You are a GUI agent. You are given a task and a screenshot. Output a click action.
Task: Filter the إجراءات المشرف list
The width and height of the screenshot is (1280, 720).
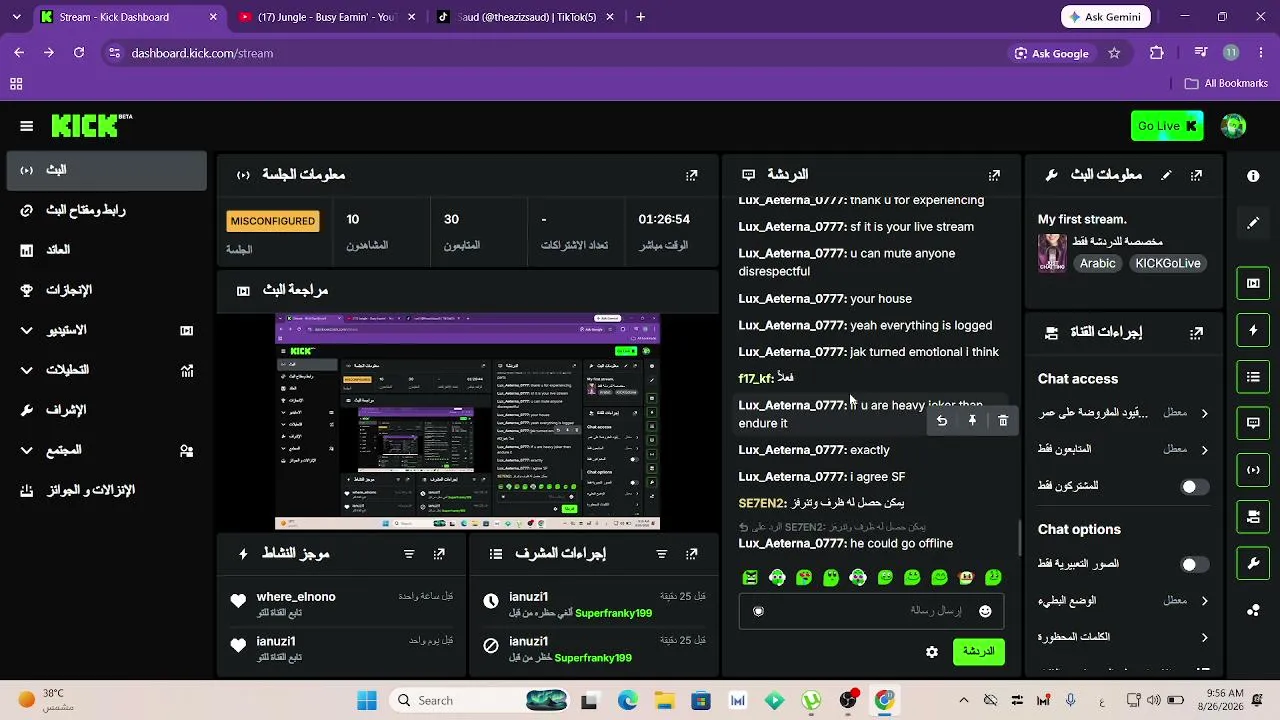(x=661, y=554)
